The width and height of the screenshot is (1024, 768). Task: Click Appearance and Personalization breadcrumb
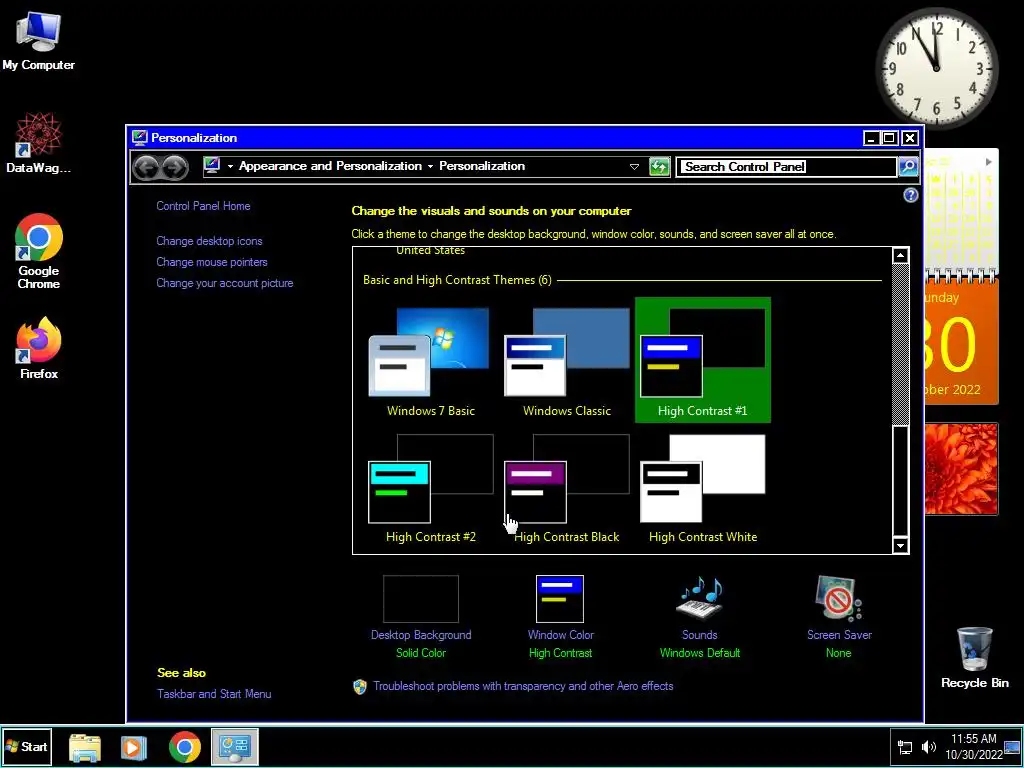[x=330, y=166]
